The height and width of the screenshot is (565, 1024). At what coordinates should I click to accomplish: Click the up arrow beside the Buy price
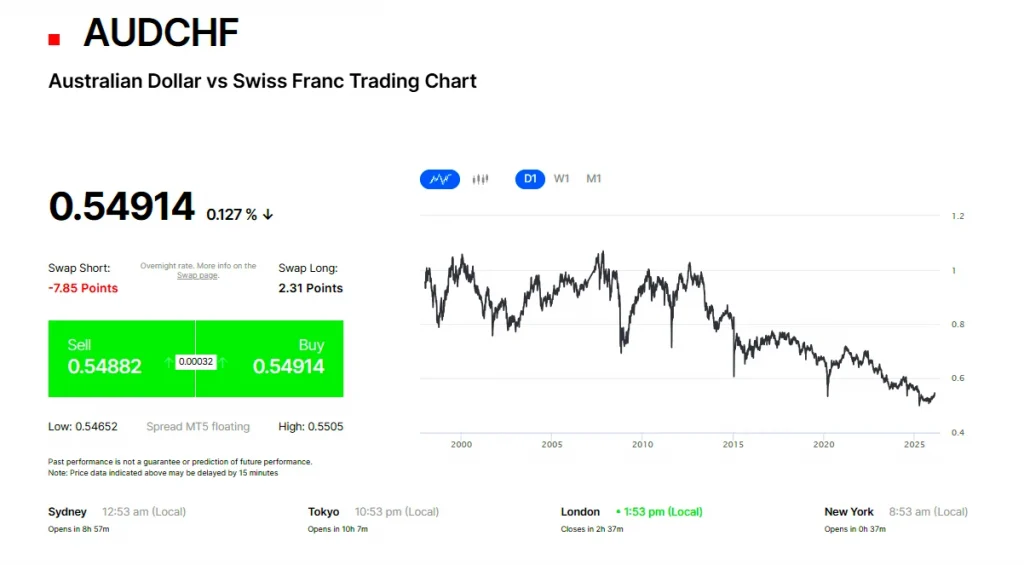[224, 362]
